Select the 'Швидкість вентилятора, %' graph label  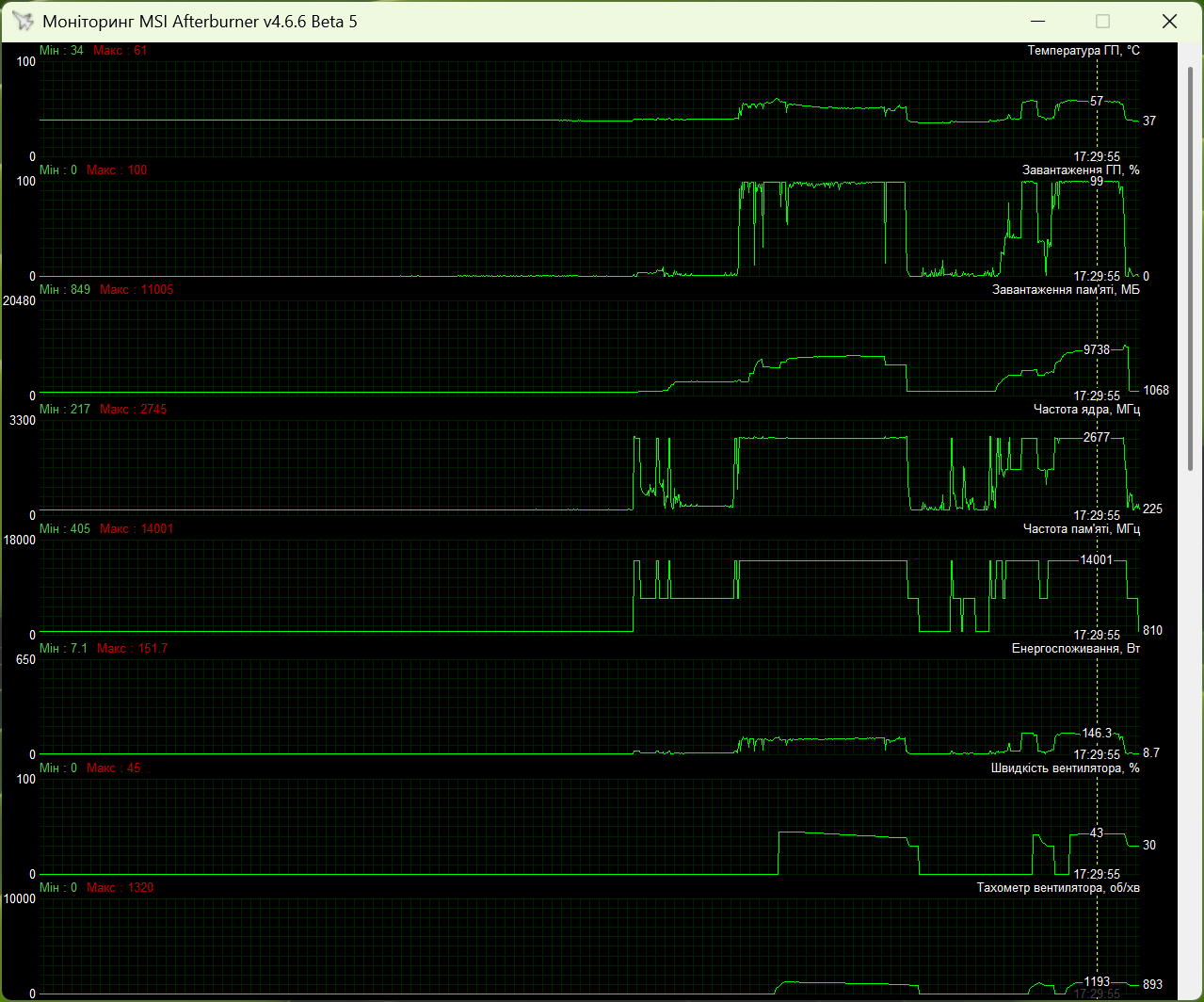[1066, 768]
